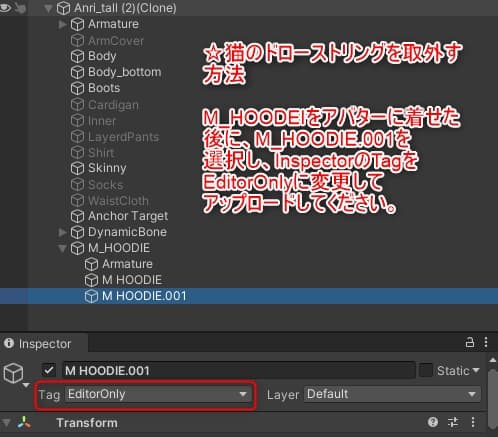This screenshot has height=437, width=498.
Task: Click cube icon next to Shirt
Action: click(x=77, y=153)
